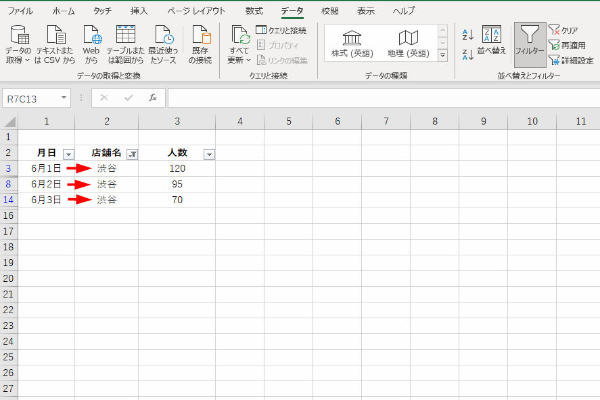The image size is (600, 400).
Task: Click the Name Box showing R7C13
Action: 34,98
